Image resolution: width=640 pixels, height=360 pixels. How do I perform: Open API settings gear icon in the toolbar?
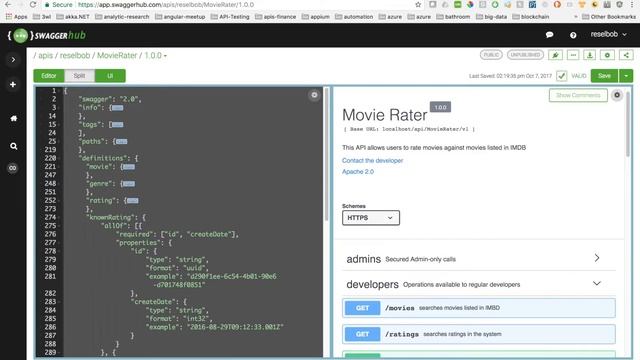[607, 55]
